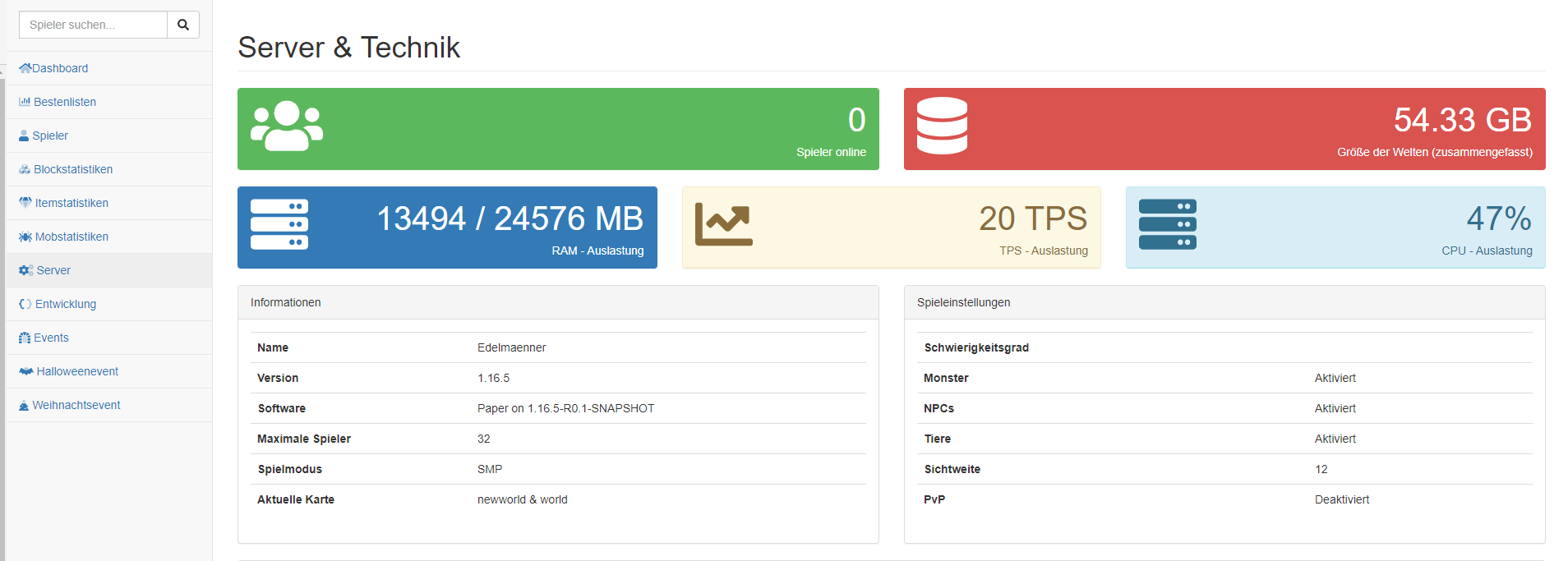Open the Events link
This screenshot has height=561, width=1568.
51,338
